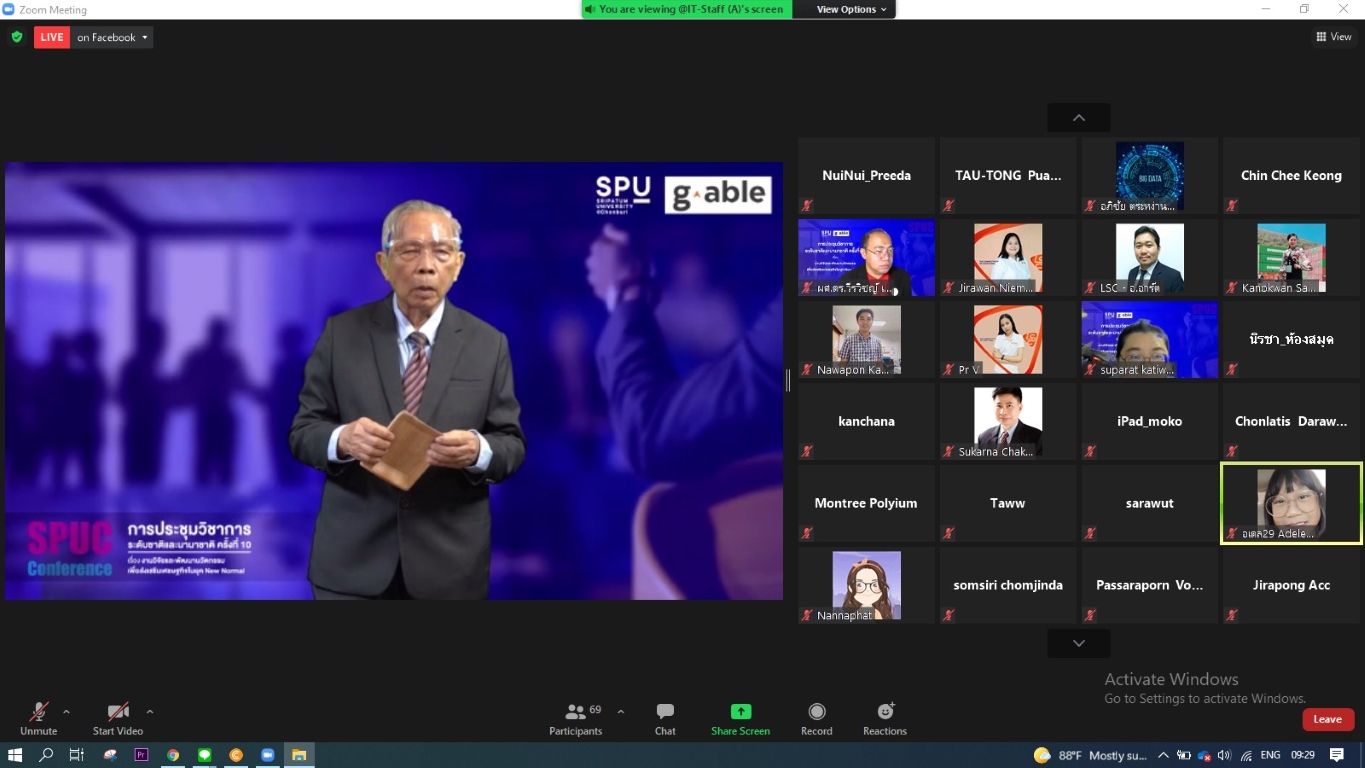Open the Chat panel
This screenshot has height=768, width=1365.
[x=665, y=719]
